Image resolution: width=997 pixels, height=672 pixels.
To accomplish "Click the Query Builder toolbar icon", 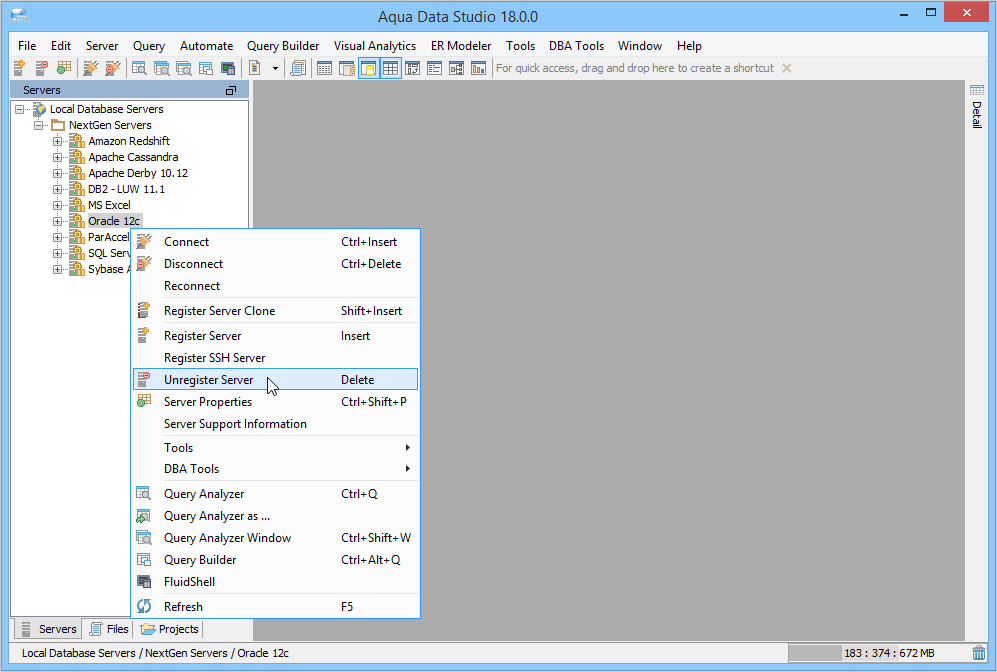I will (x=206, y=68).
